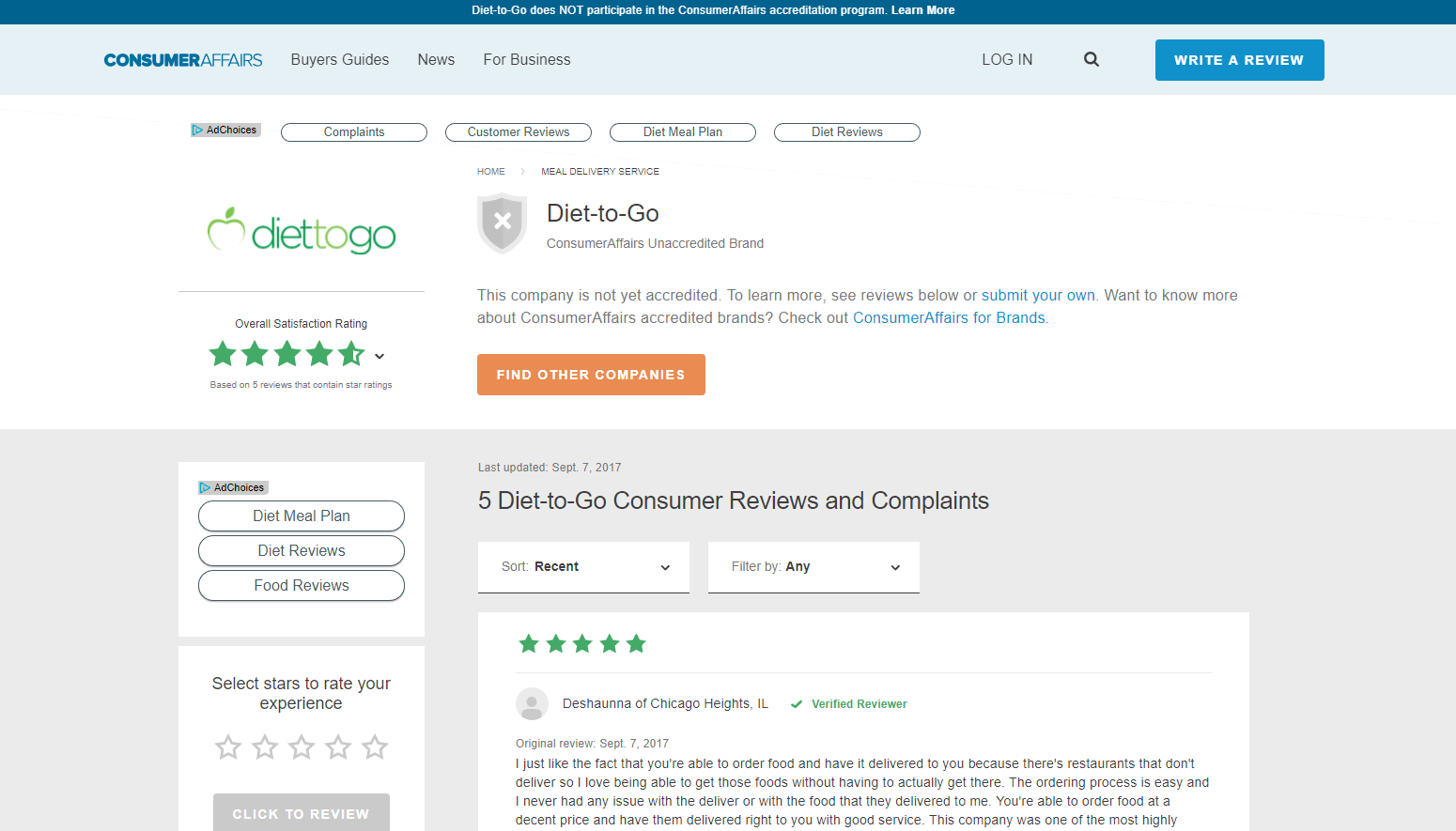Click sidebar Diet Reviews button

[x=302, y=551]
